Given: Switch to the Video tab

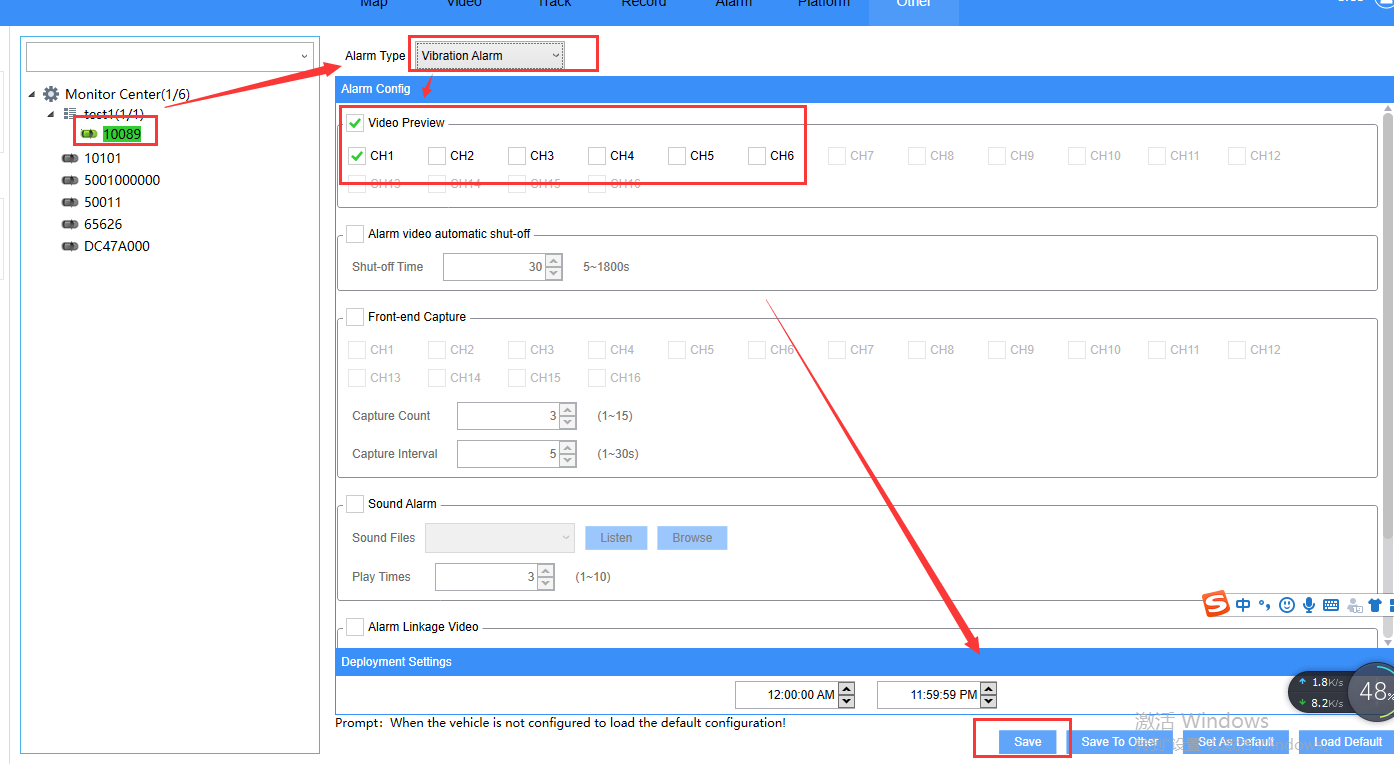Looking at the screenshot, I should point(464,5).
